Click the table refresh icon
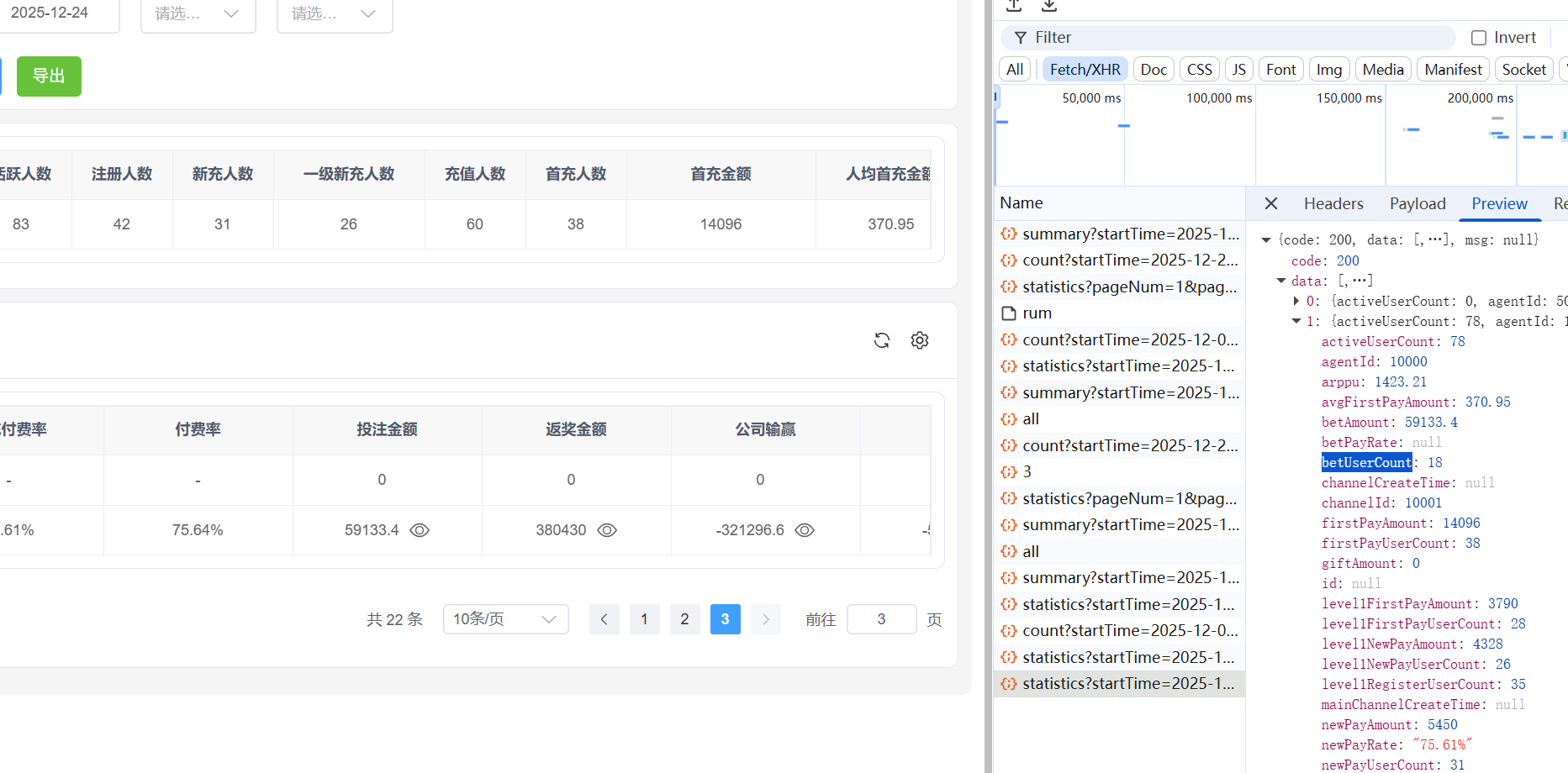1568x773 pixels. coord(881,340)
